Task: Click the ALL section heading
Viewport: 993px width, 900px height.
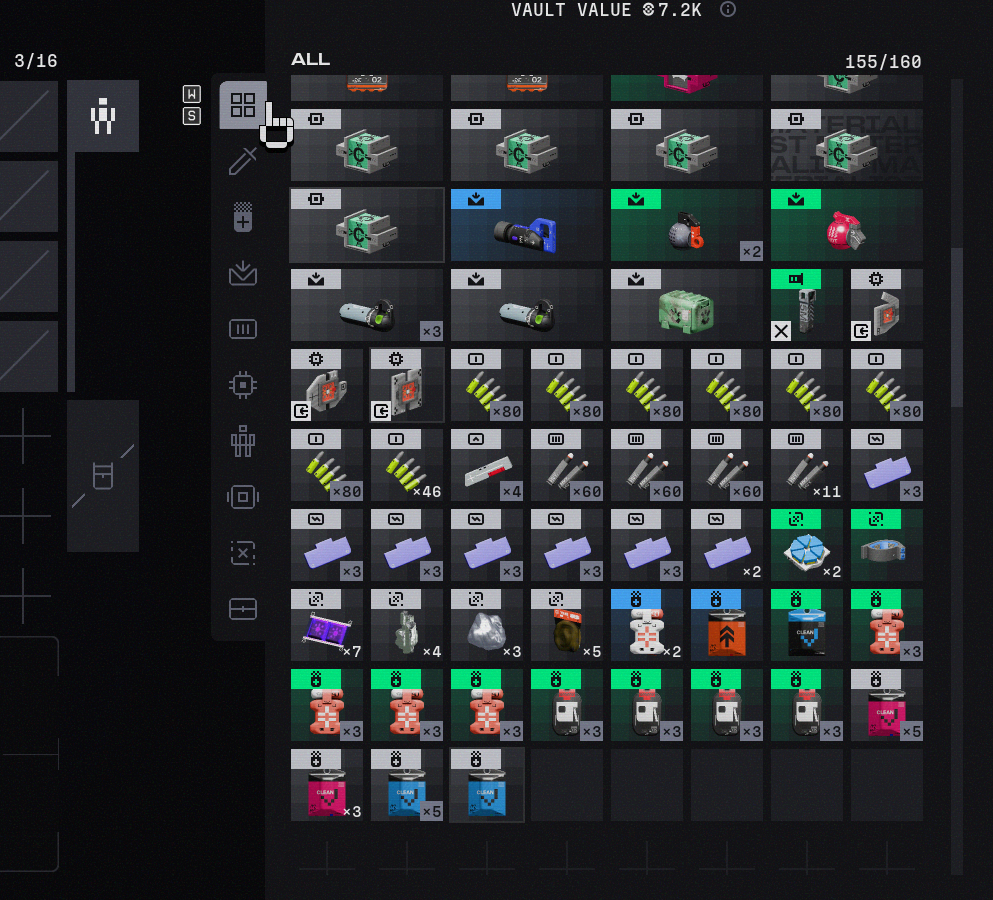Action: click(x=310, y=60)
